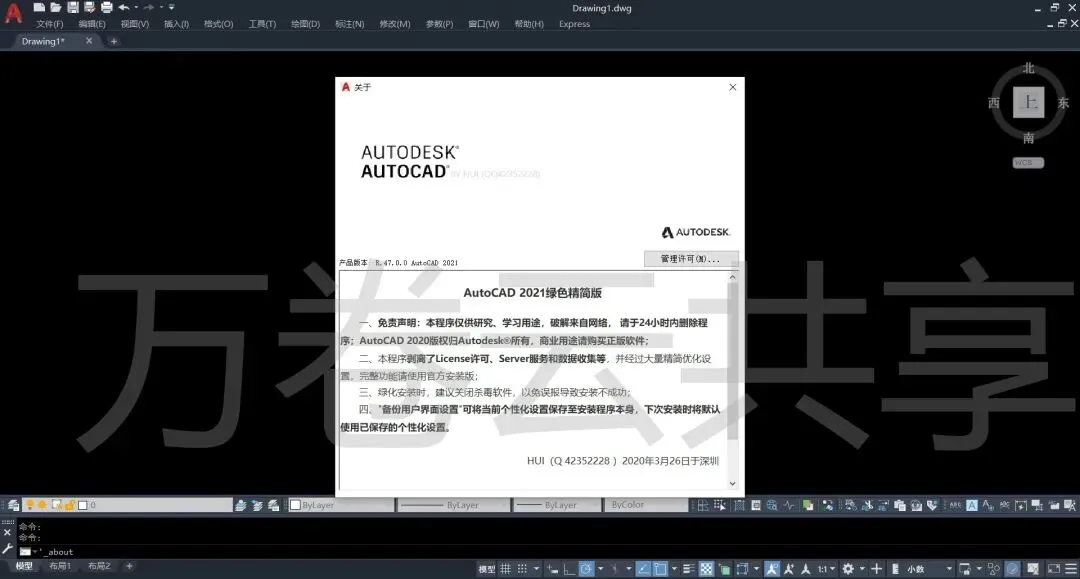Click the Open file folder icon
Viewport: 1080px width, 579px height.
[56, 8]
